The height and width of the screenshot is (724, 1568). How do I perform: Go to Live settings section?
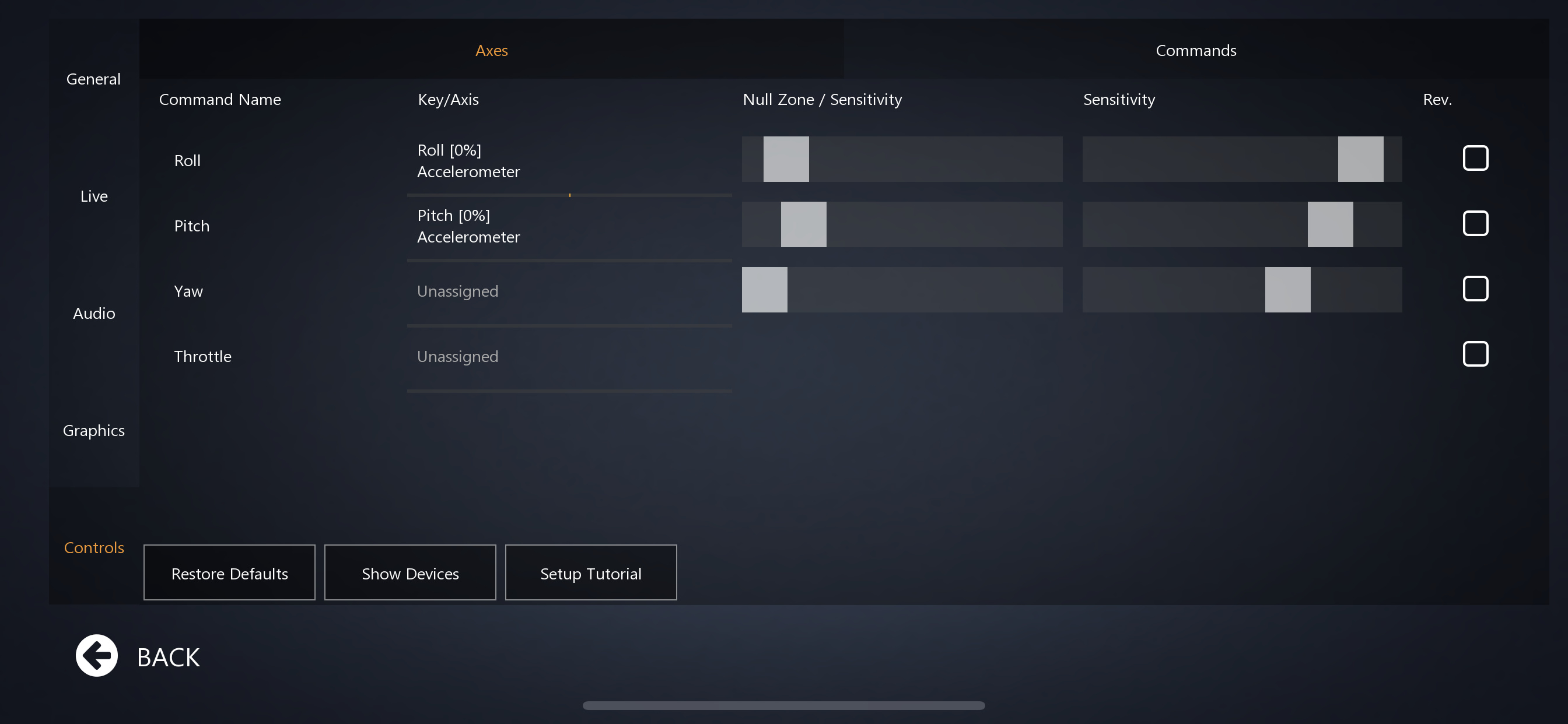click(x=94, y=196)
